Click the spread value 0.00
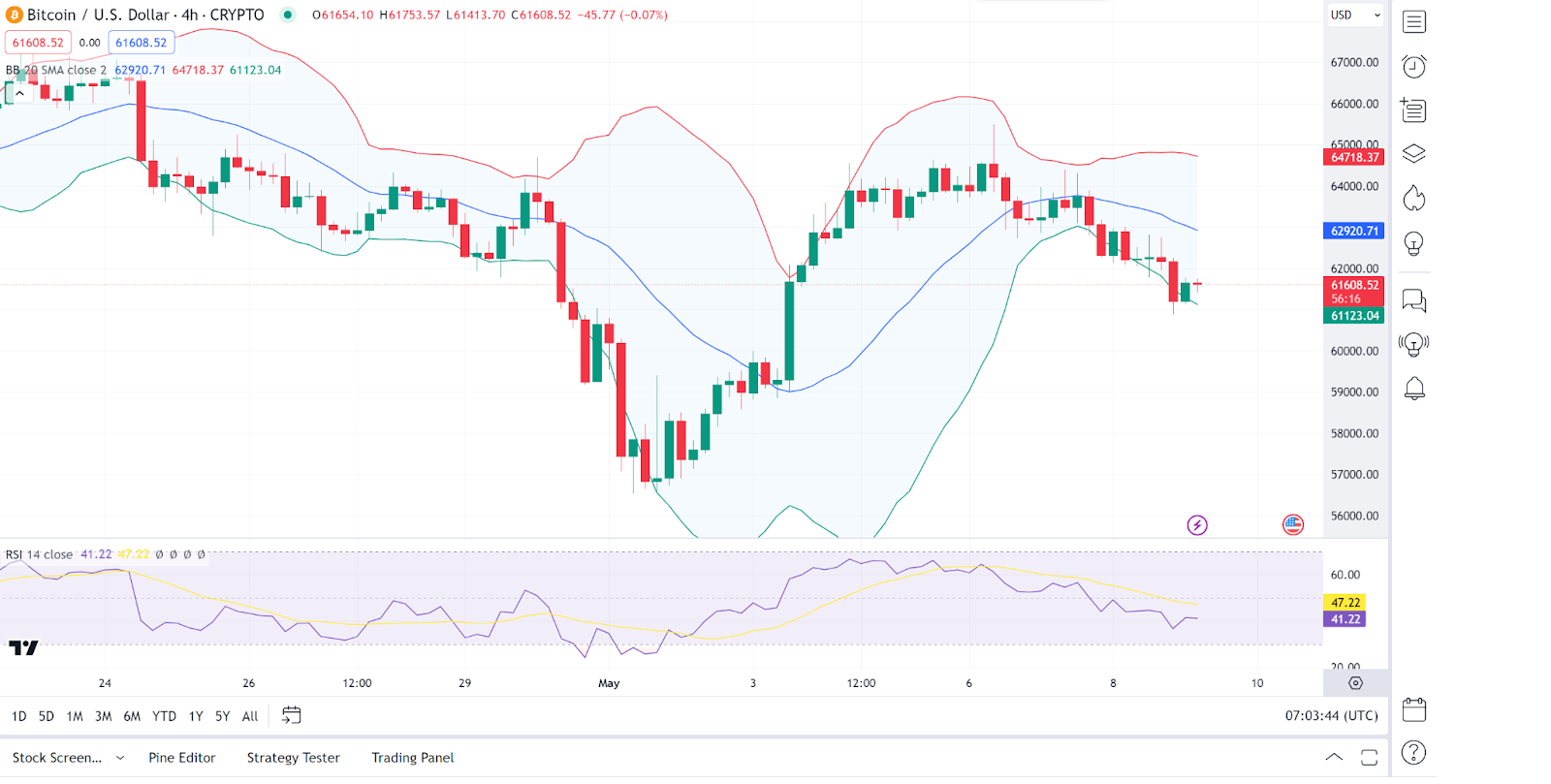The width and height of the screenshot is (1551, 784). (x=89, y=43)
